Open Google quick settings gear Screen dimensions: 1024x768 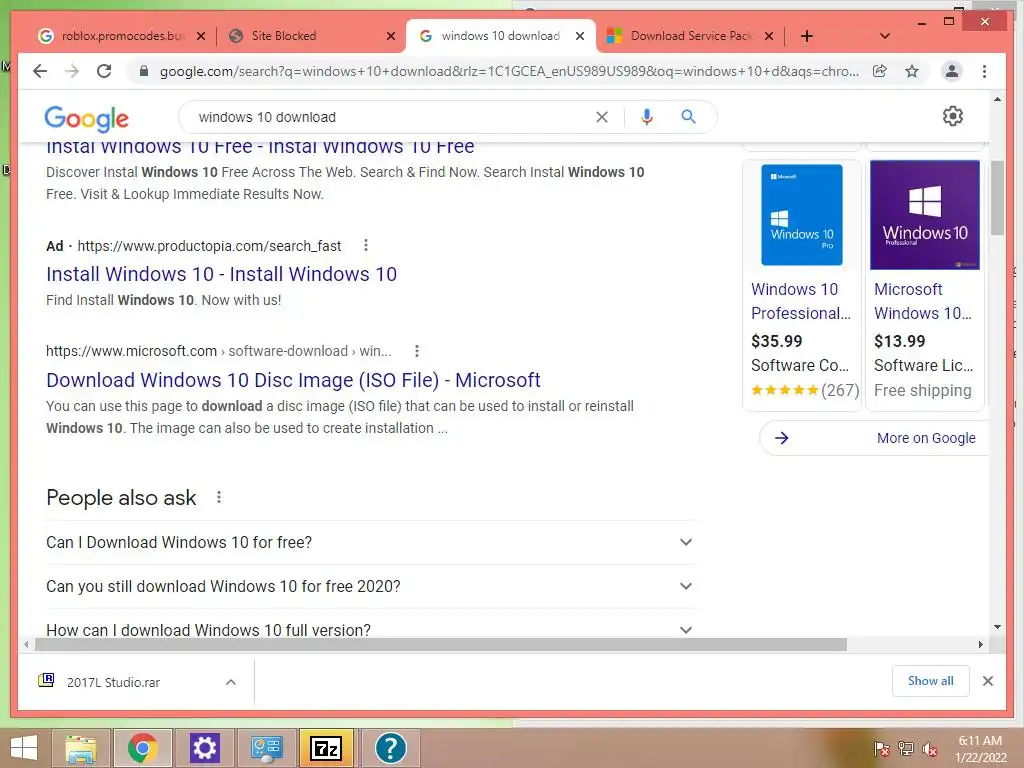pos(953,116)
